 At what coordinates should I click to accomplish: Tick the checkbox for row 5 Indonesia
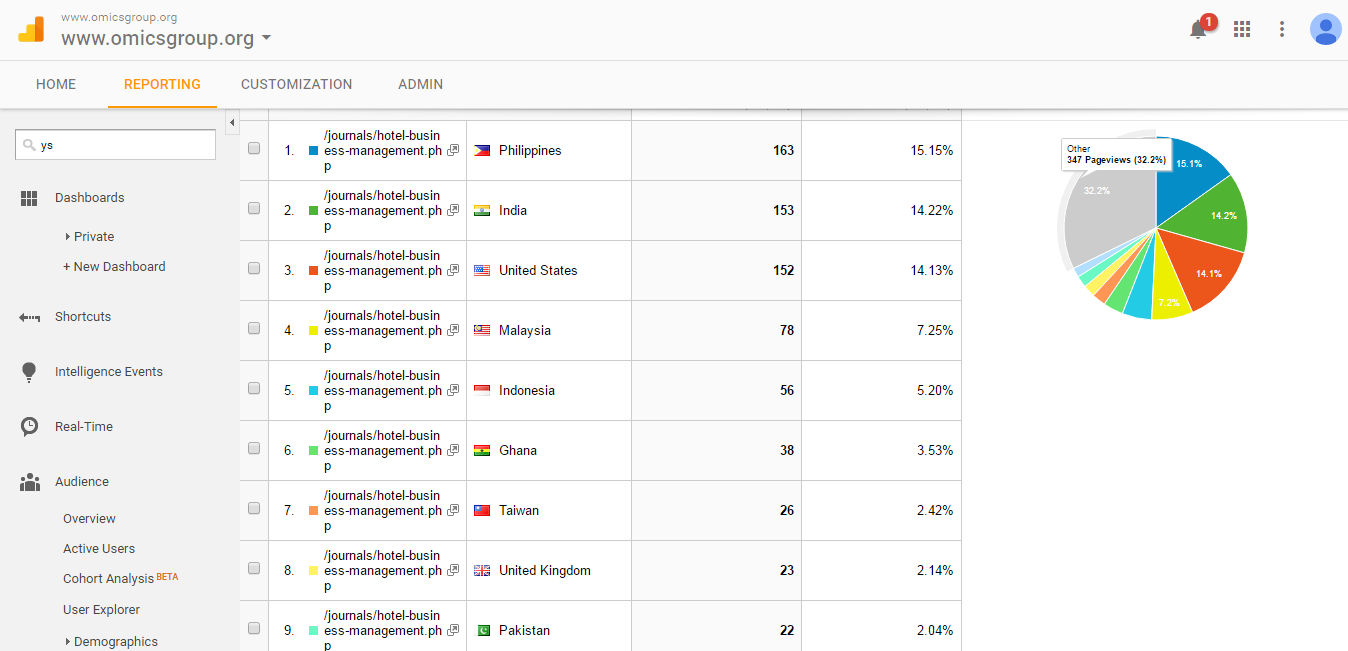tap(254, 388)
